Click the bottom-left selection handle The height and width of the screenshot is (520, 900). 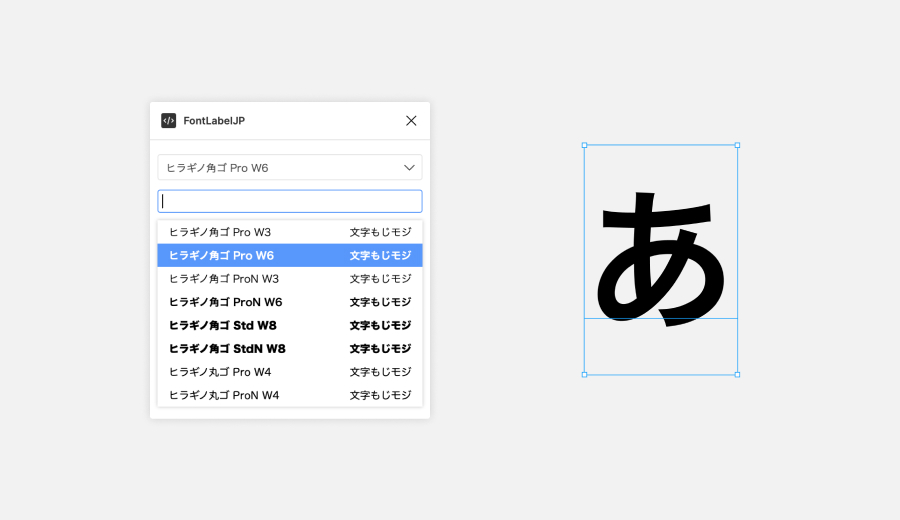click(x=584, y=375)
